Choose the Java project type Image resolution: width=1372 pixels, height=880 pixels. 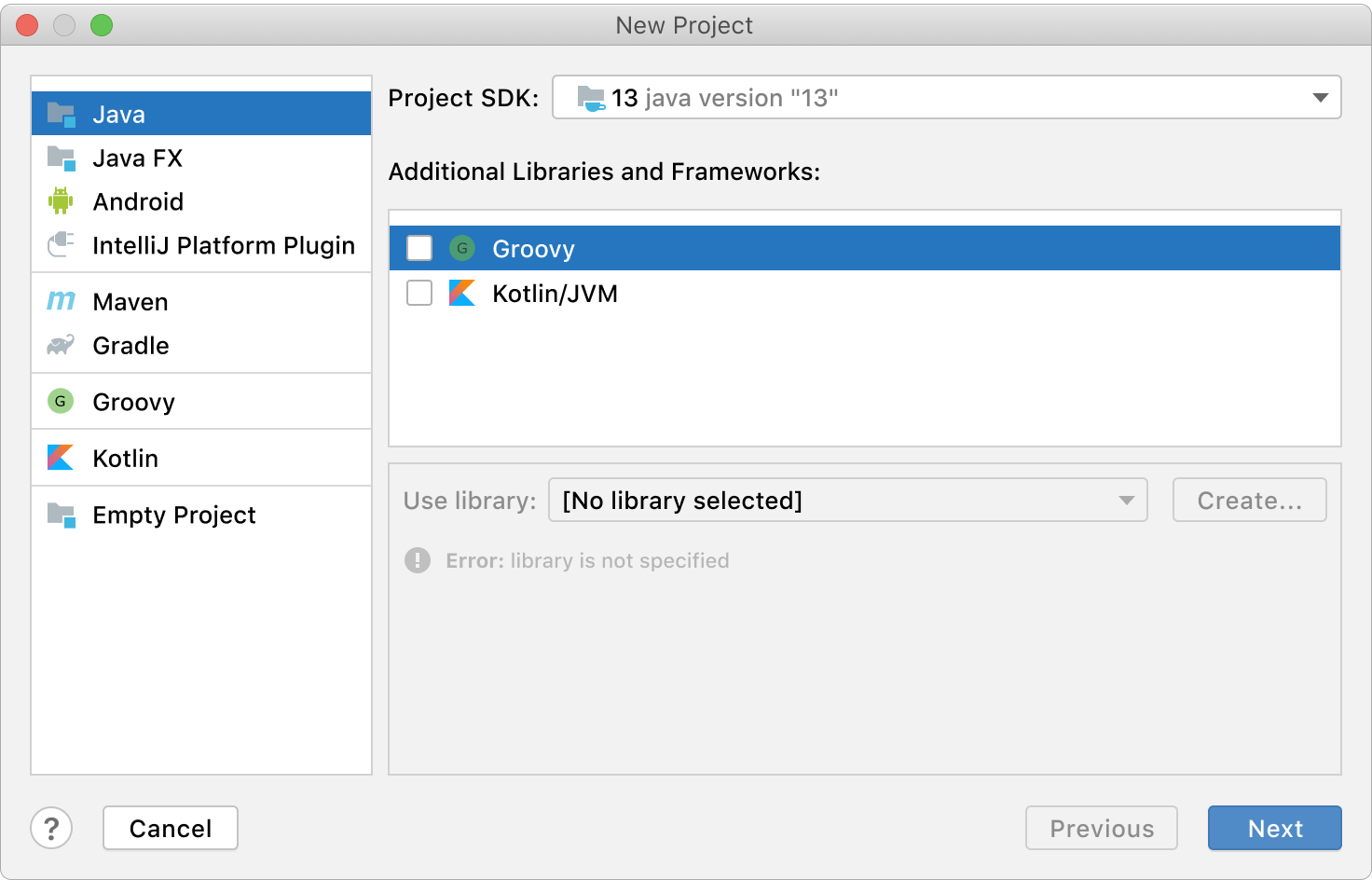[119, 115]
